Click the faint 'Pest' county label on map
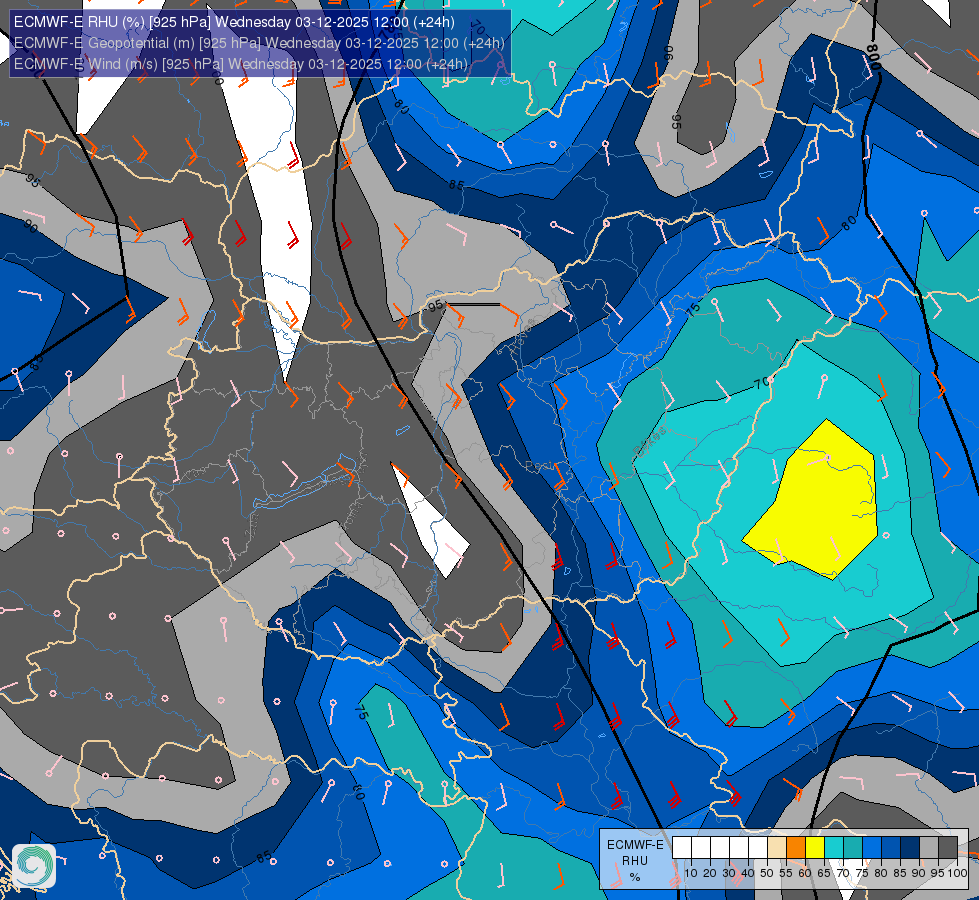This screenshot has height=900, width=979. [538, 467]
